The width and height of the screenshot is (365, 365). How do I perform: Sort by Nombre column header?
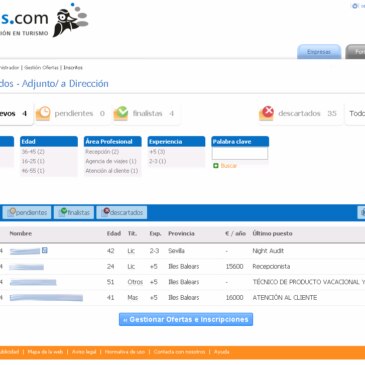point(21,234)
